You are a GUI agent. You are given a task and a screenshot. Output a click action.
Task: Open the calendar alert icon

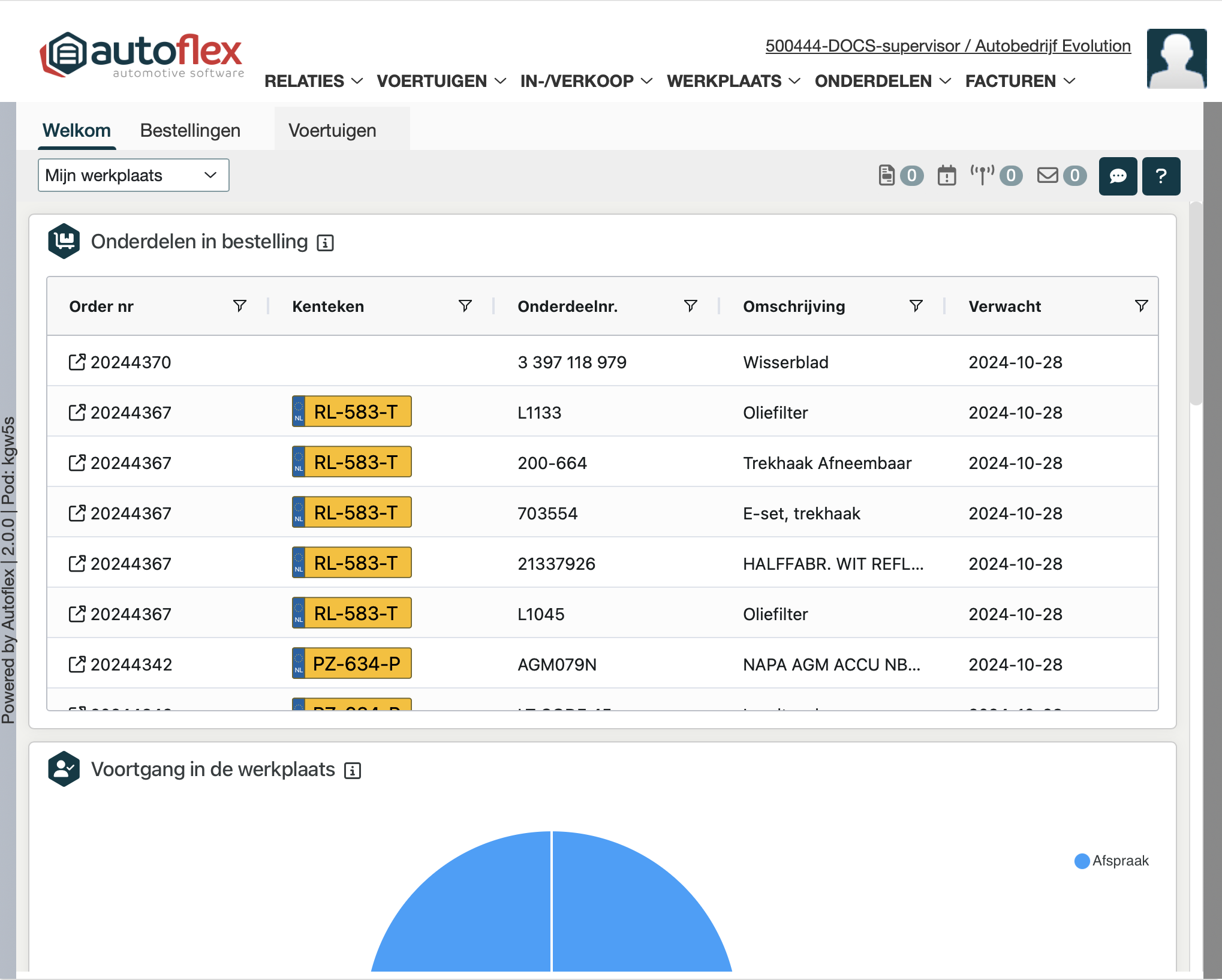(946, 176)
